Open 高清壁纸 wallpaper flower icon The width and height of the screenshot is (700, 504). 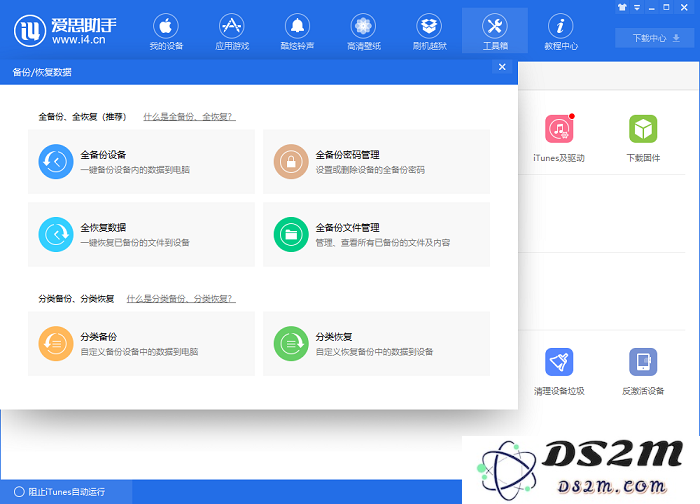tap(363, 26)
